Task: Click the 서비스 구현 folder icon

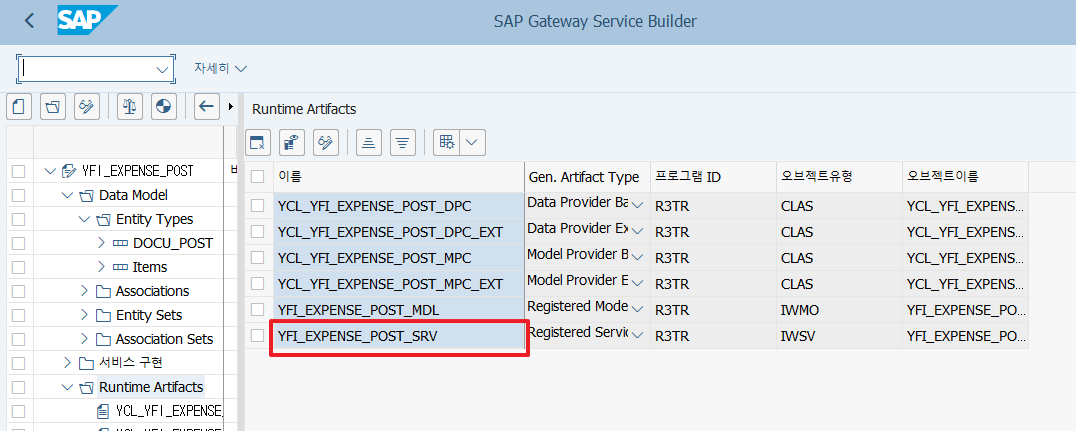Action: coord(86,363)
